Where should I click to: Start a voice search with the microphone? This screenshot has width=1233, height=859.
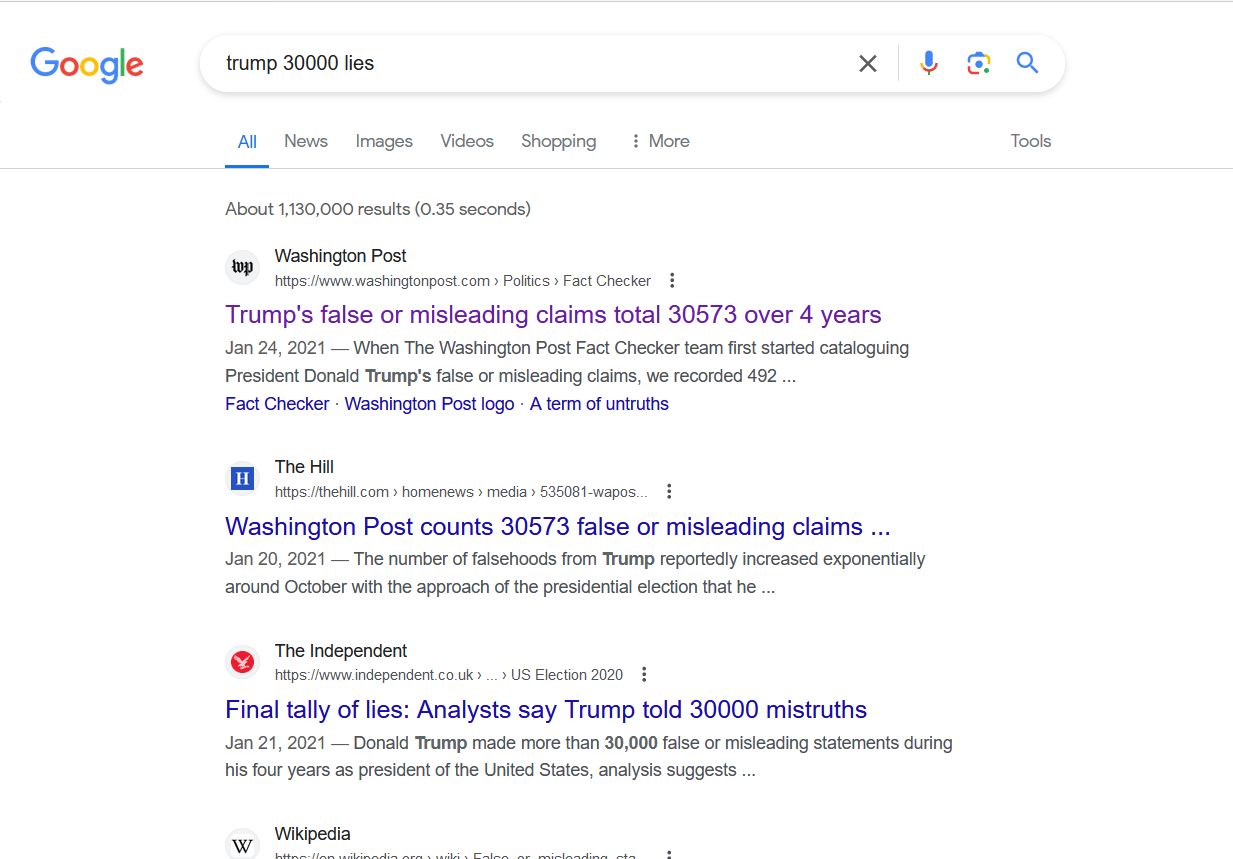click(x=929, y=64)
